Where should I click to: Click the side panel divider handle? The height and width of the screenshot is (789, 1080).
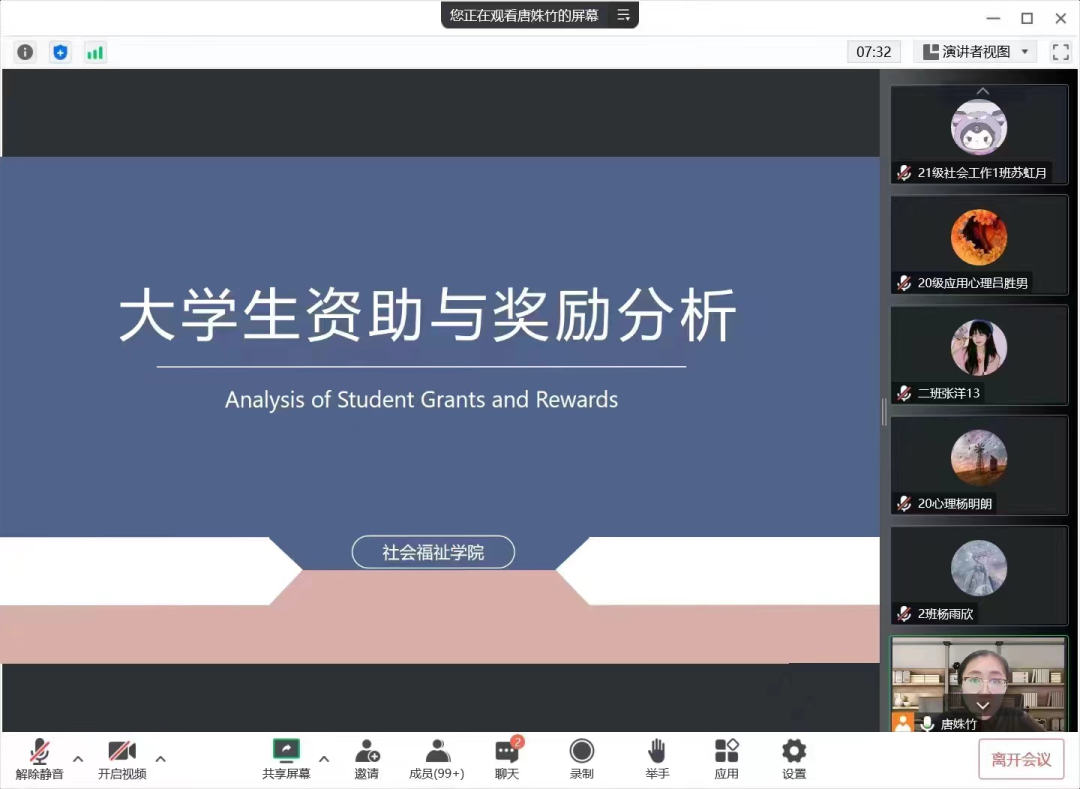coord(884,412)
